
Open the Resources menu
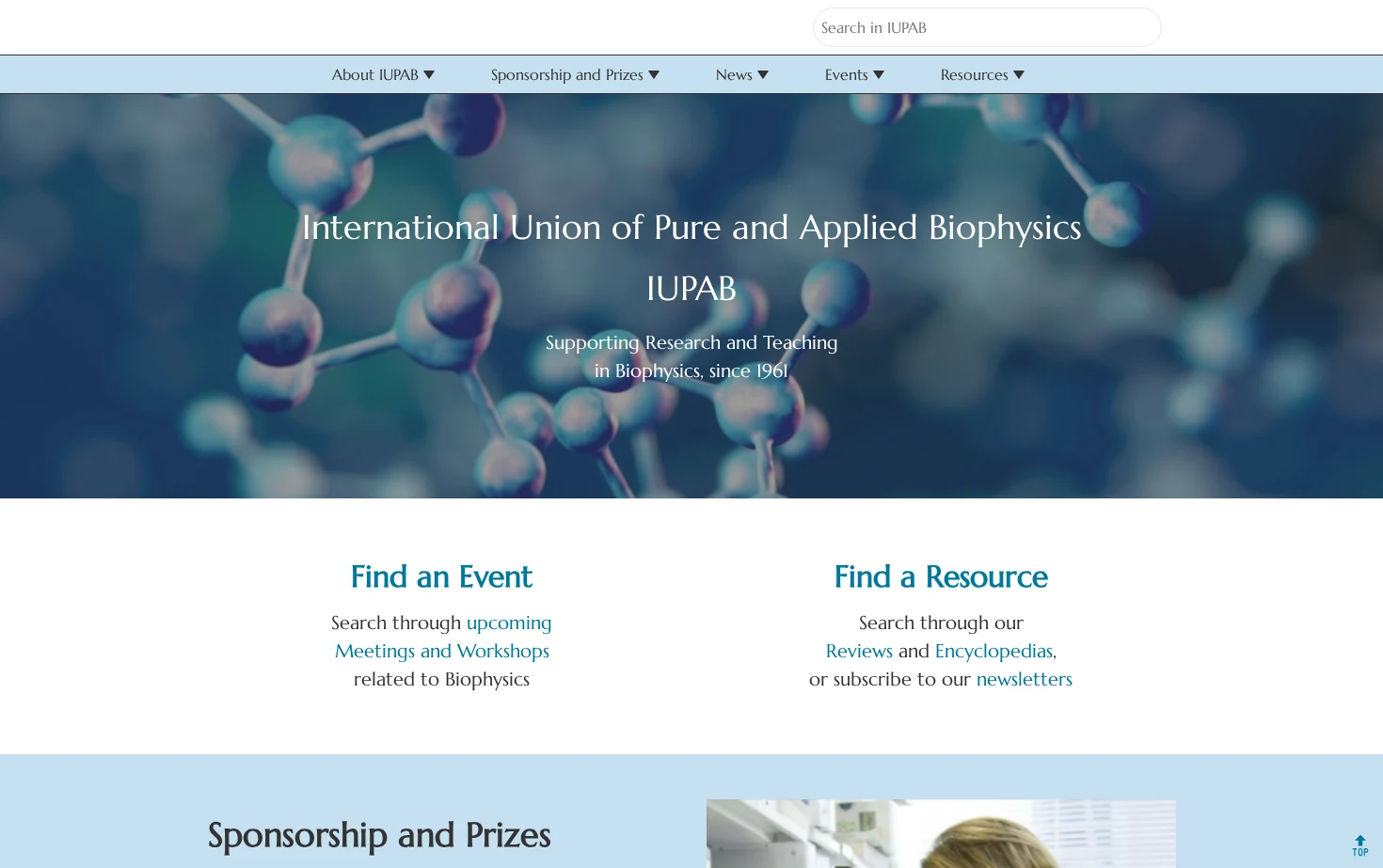coord(975,74)
